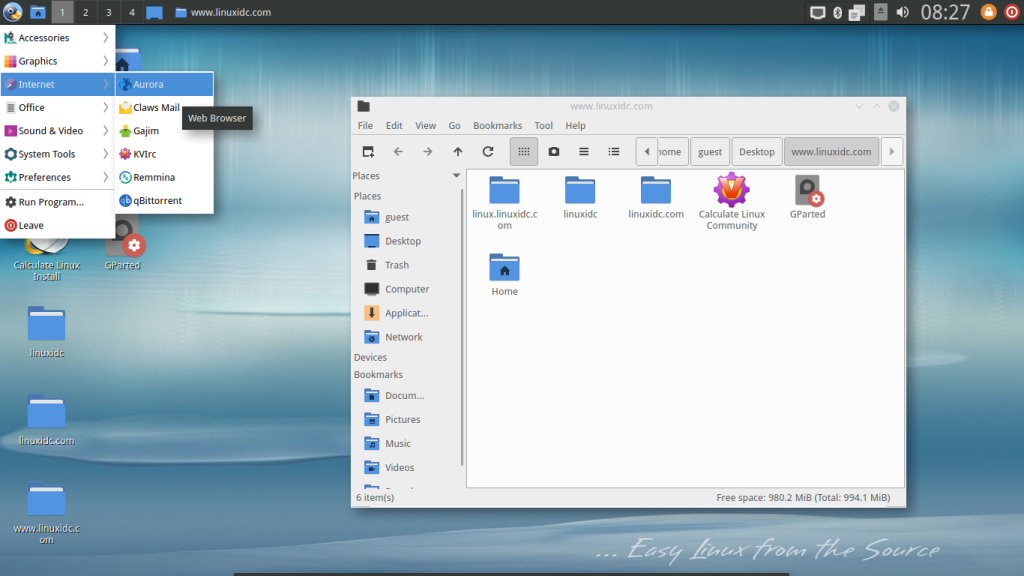Image resolution: width=1024 pixels, height=576 pixels.
Task: Expand the Devices section in the sidebar
Action: tap(372, 357)
